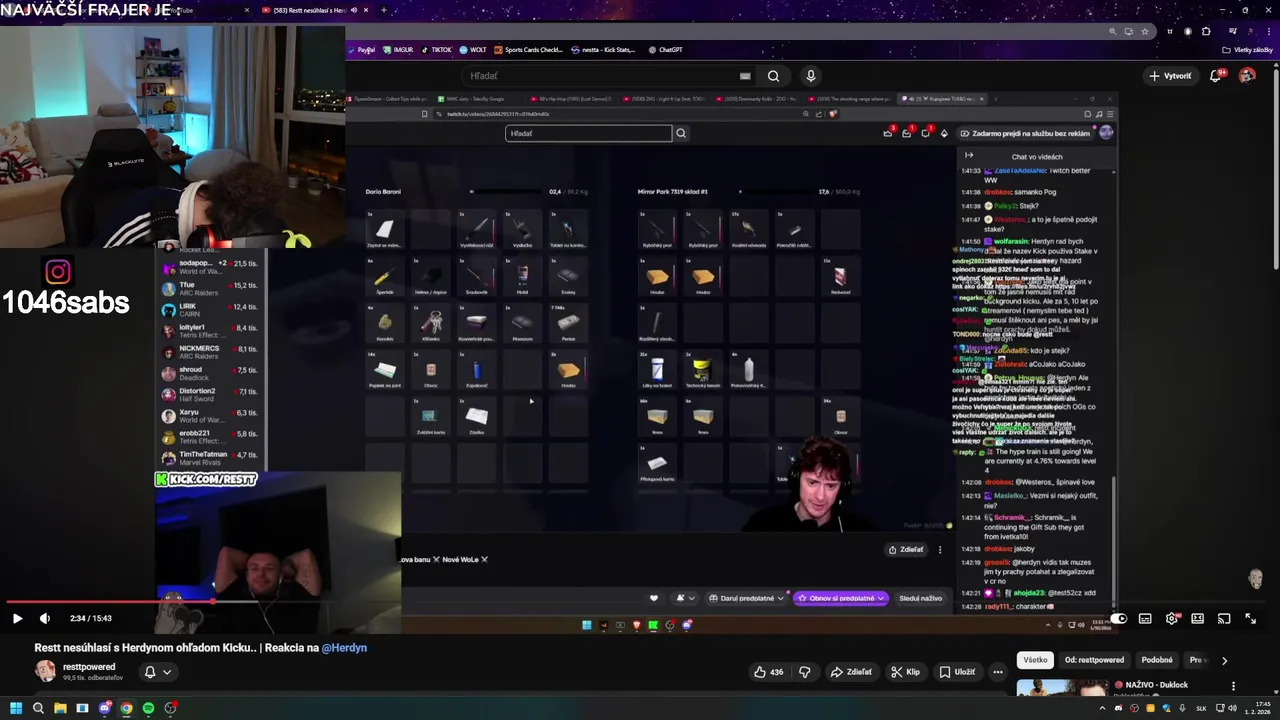Screen dimensions: 1280x720
Task: Open OBS Studio from the taskbar
Action: [170, 708]
